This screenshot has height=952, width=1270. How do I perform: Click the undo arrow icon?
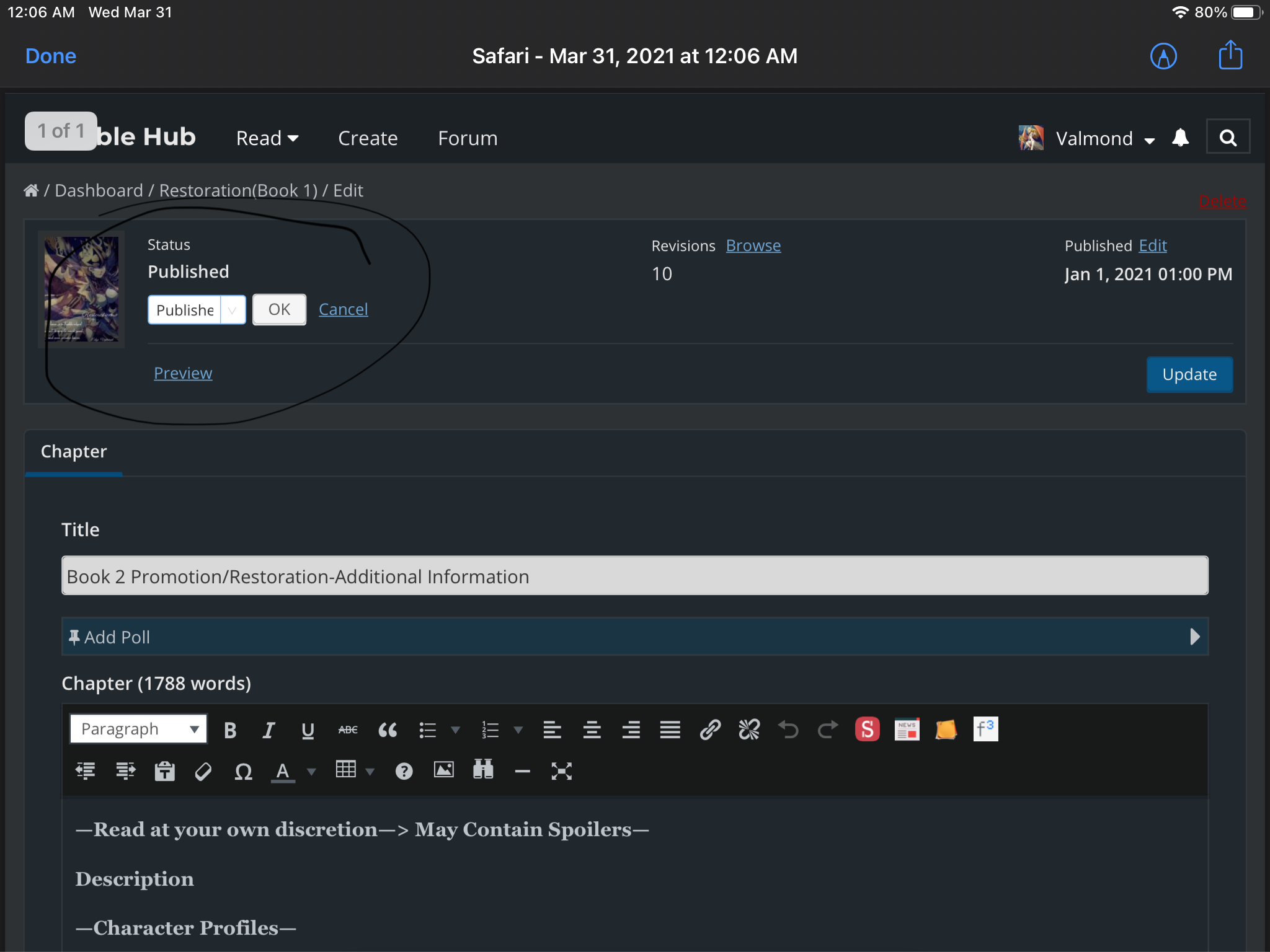(788, 730)
